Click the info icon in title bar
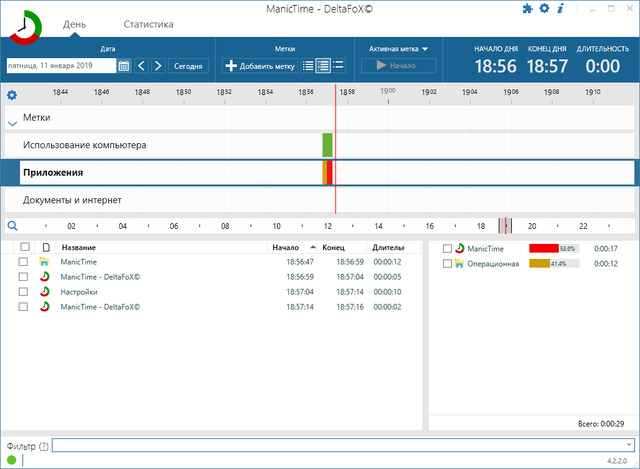This screenshot has width=640, height=469. [x=561, y=9]
